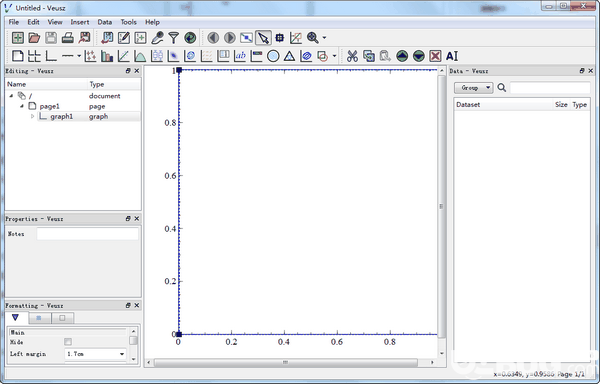Screen dimensions: 600x384
Task: Open the View menu
Action: coord(55,22)
